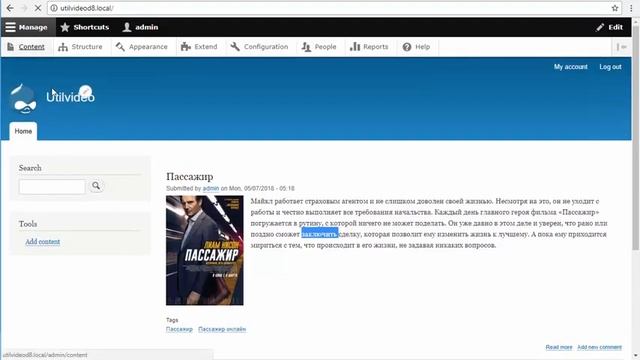The image size is (640, 360).
Task: Click into the Search text field
Action: click(x=52, y=187)
